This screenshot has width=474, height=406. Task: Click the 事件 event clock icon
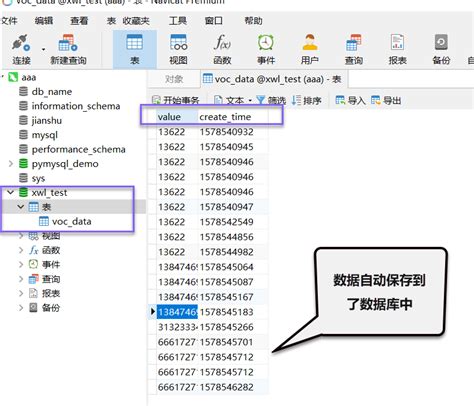point(266,43)
